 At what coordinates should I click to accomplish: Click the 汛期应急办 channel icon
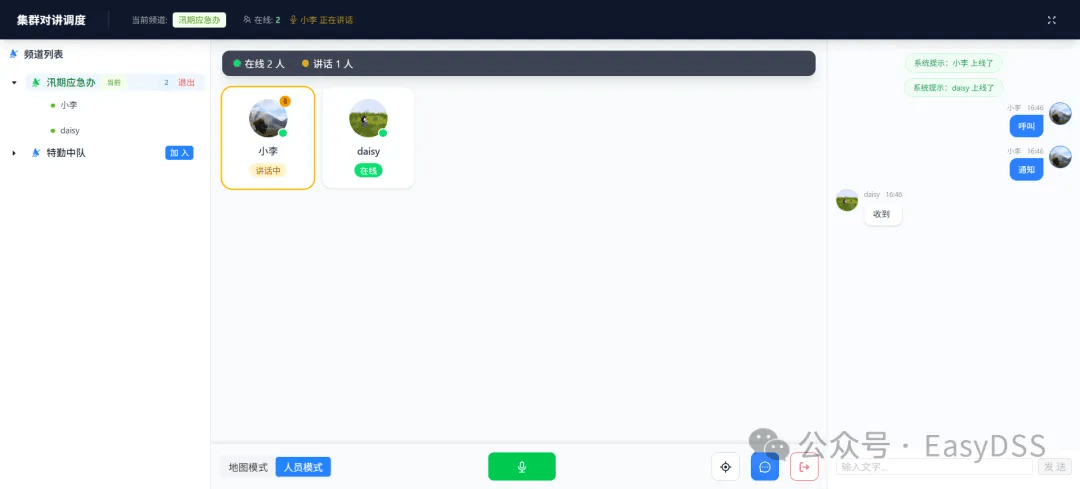click(x=36, y=83)
